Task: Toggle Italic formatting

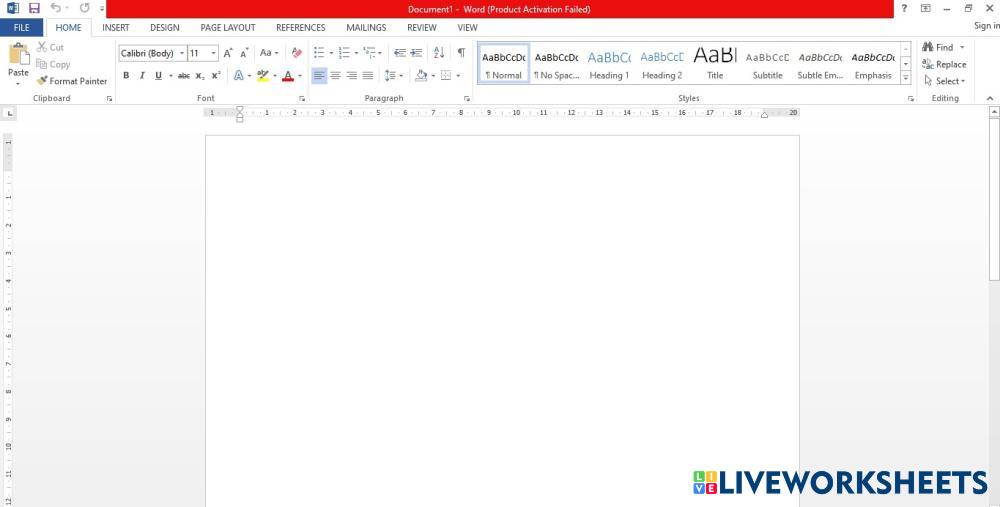Action: click(x=142, y=75)
